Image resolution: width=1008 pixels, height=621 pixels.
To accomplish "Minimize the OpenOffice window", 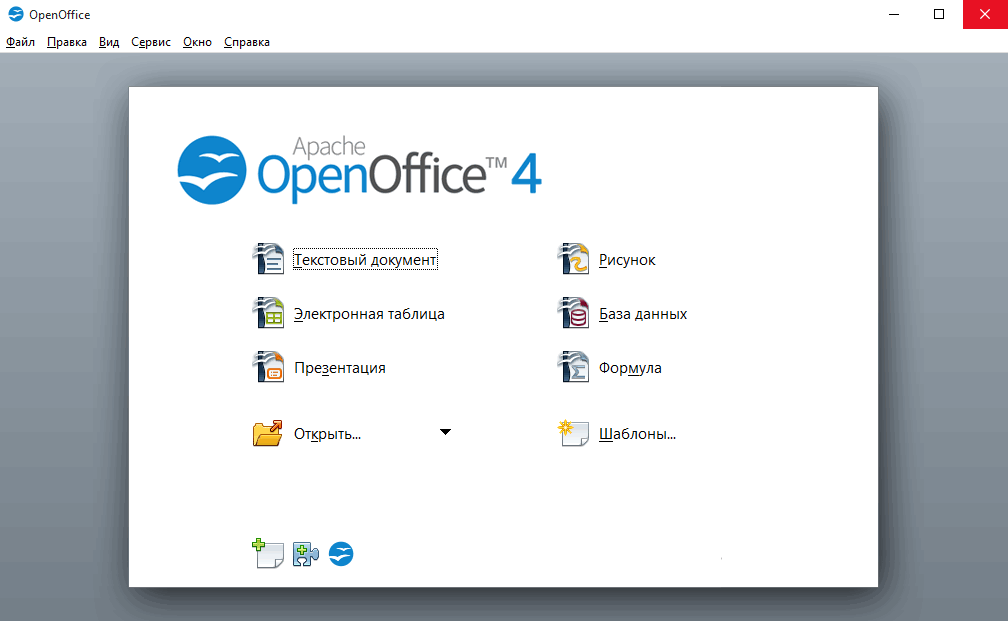I will (894, 14).
